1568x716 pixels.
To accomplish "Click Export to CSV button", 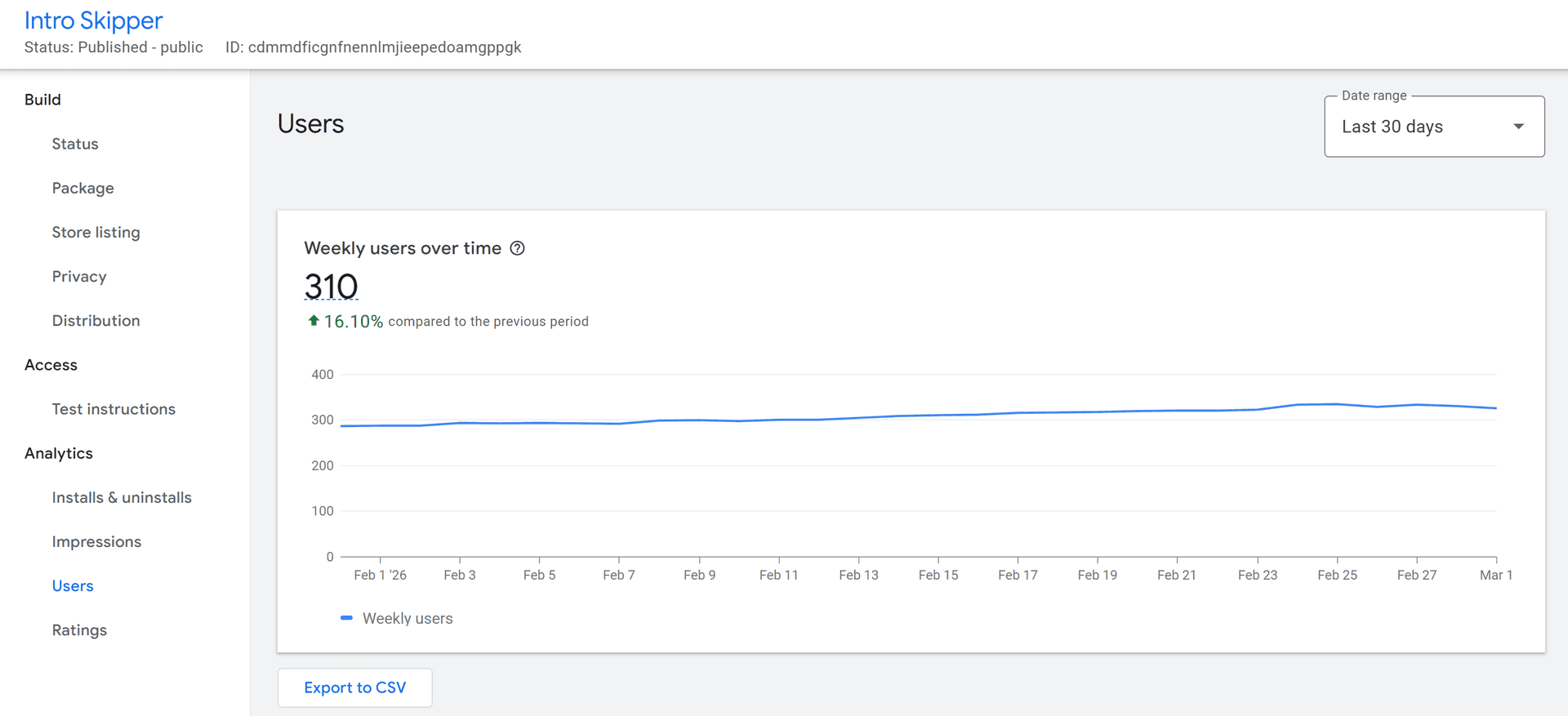I will (354, 687).
